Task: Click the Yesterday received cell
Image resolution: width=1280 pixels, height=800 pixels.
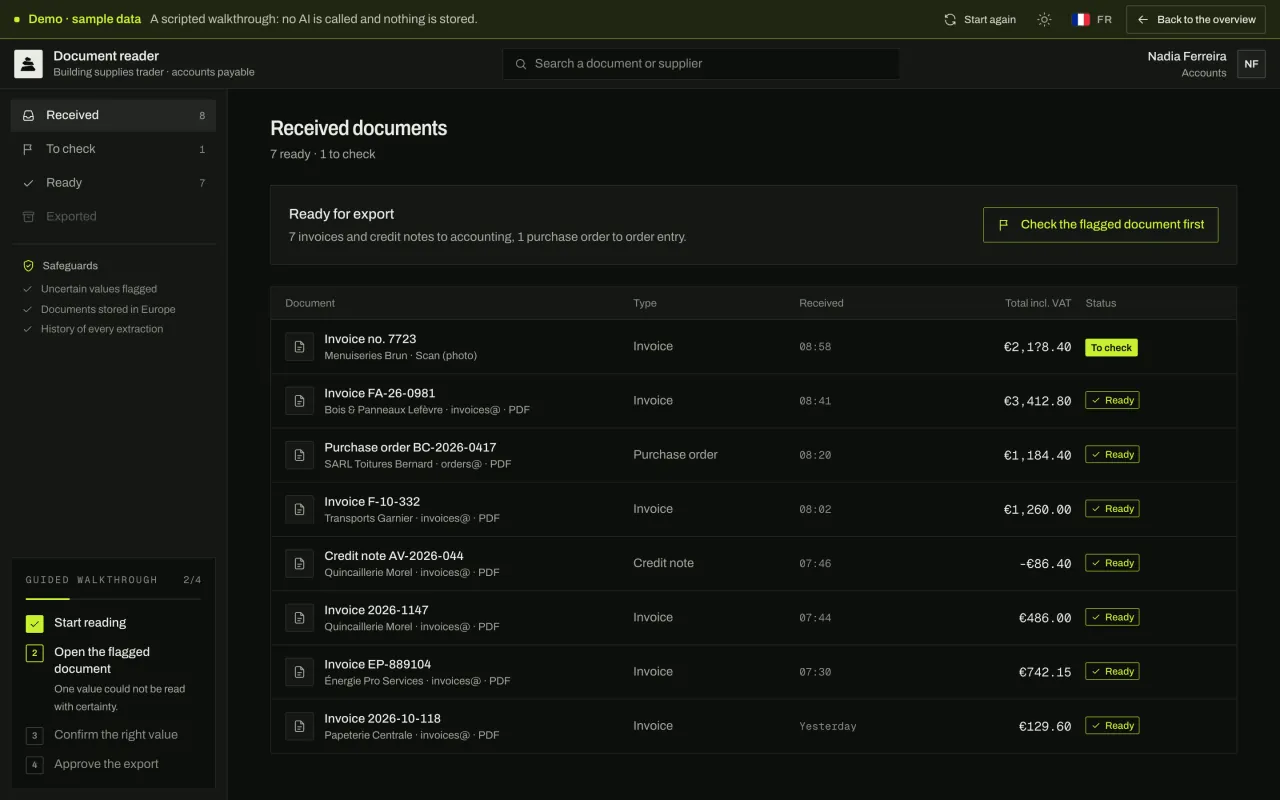Action: click(x=828, y=726)
